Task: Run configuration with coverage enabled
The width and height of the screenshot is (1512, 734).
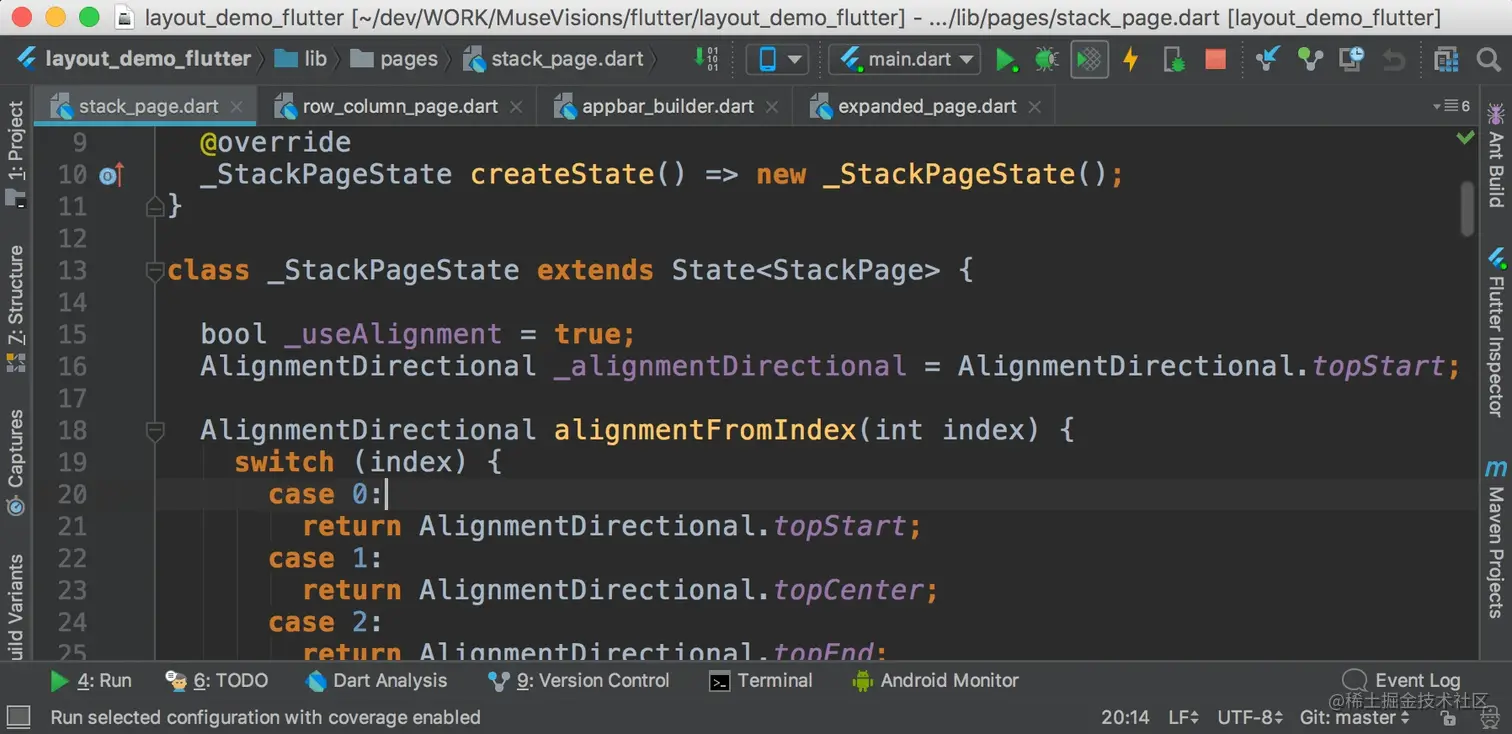Action: tap(1089, 60)
